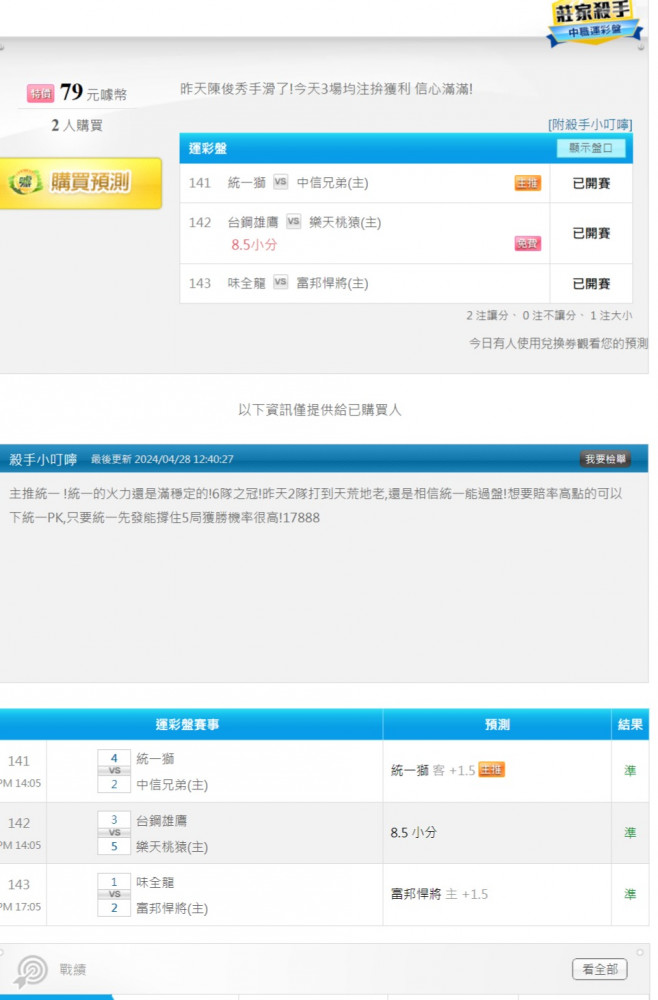The image size is (658, 1000).
Task: Click the 莊家殺手 badge icon
Action: tap(594, 22)
